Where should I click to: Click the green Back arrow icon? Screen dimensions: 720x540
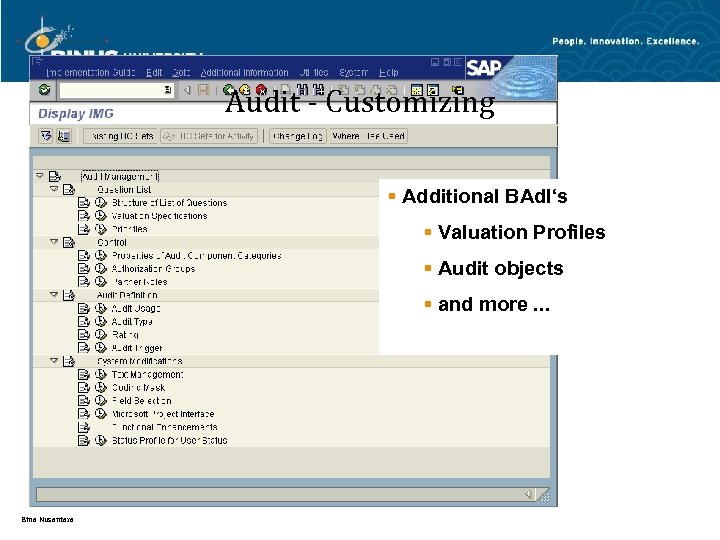click(x=228, y=90)
